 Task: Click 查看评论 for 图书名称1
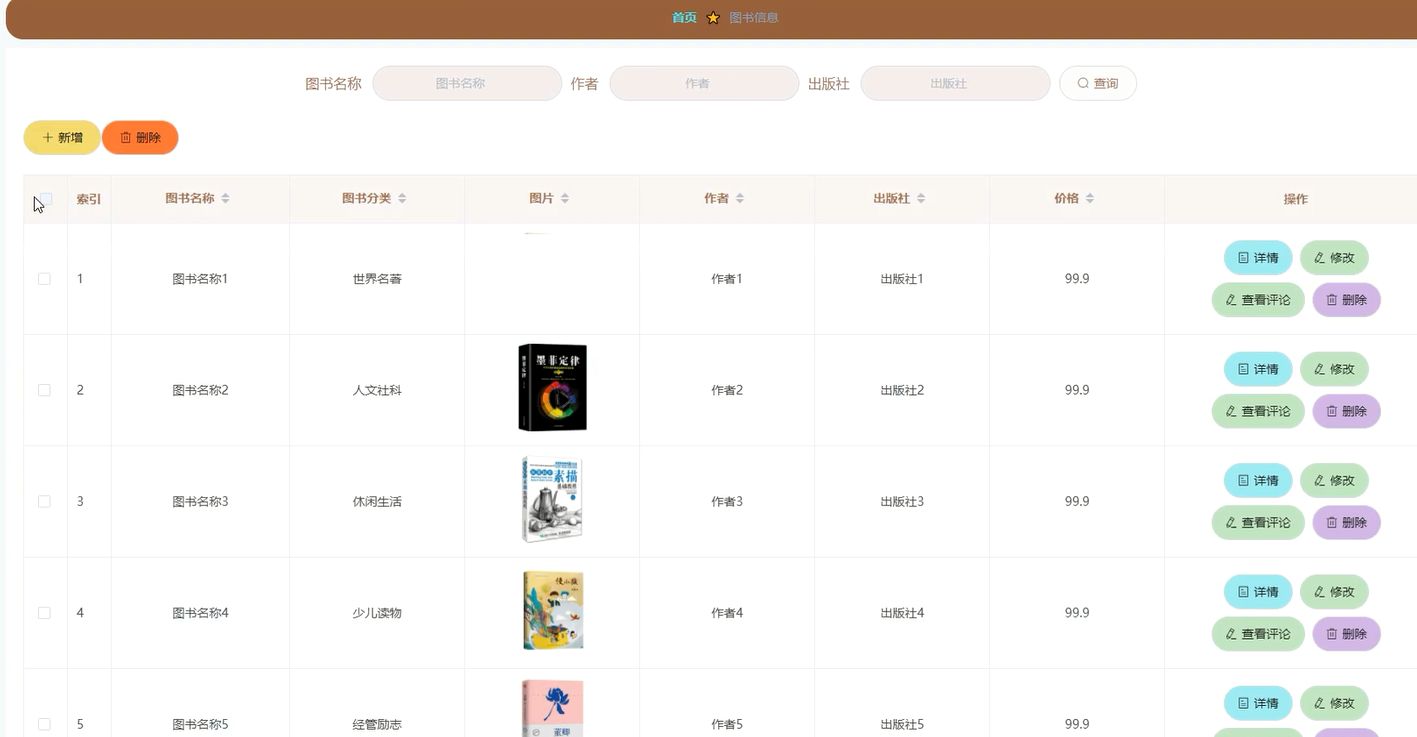(1258, 300)
